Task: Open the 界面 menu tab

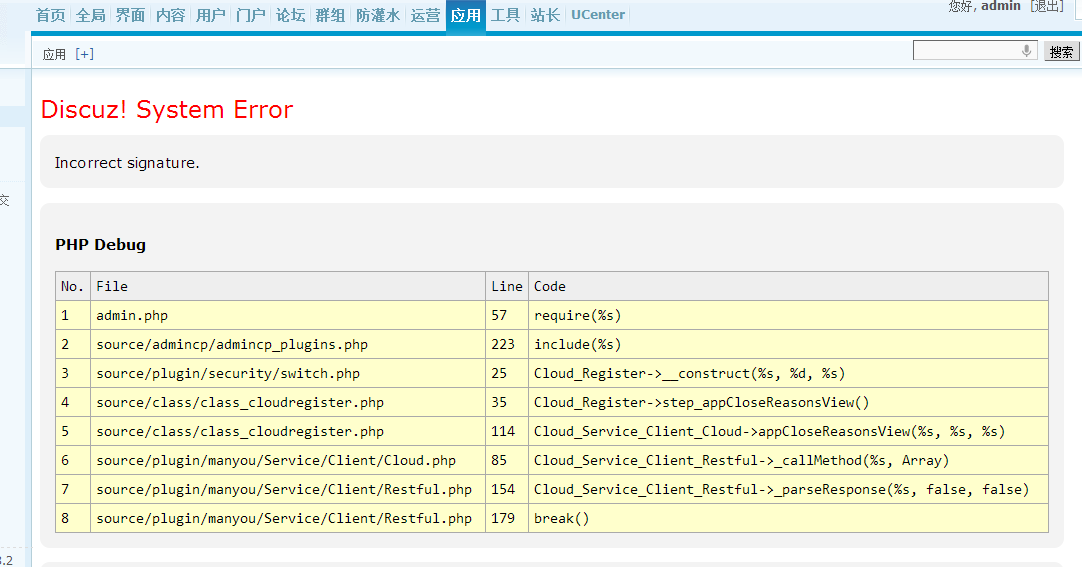Action: click(x=131, y=15)
